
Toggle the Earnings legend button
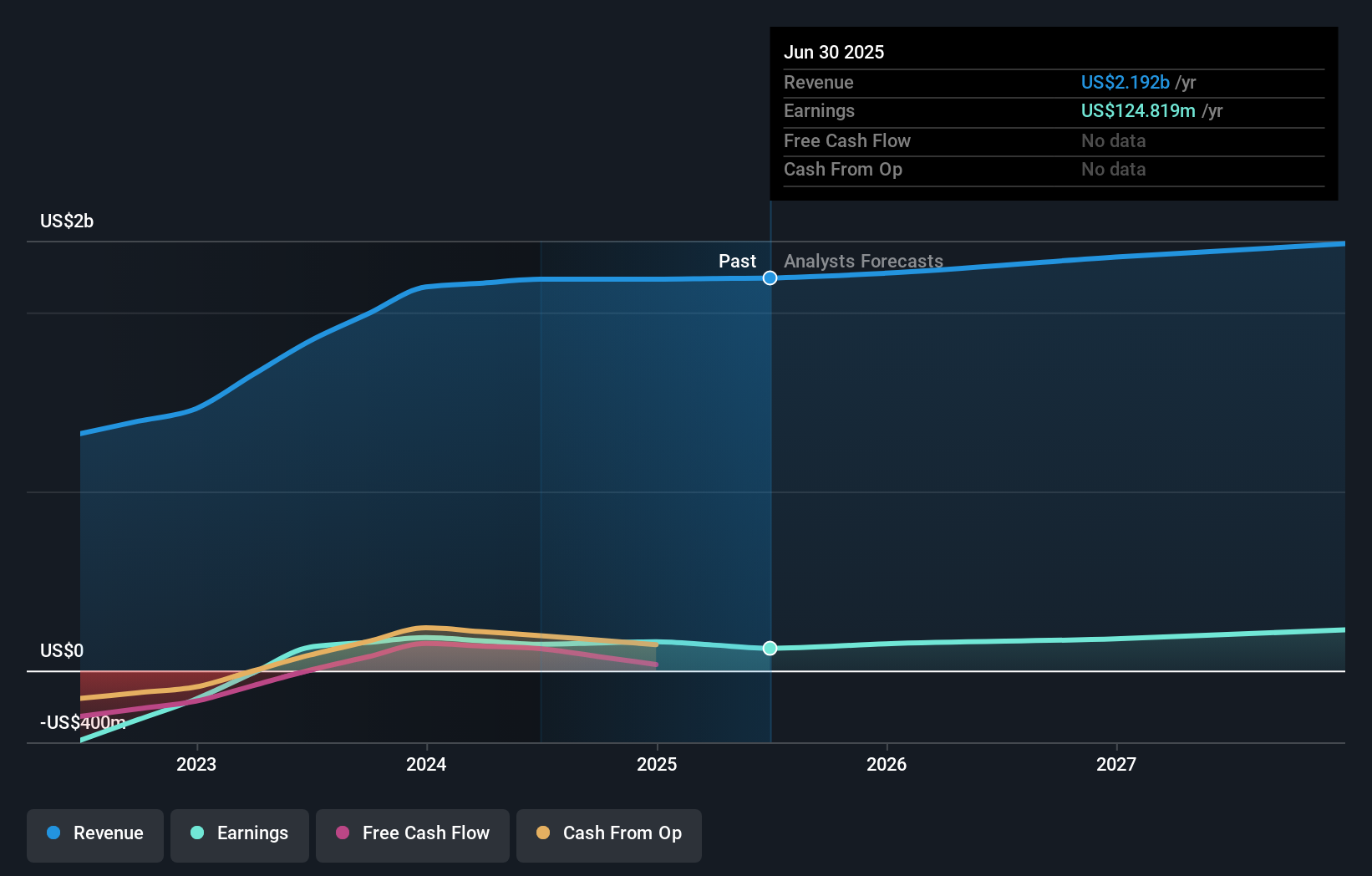coord(240,835)
